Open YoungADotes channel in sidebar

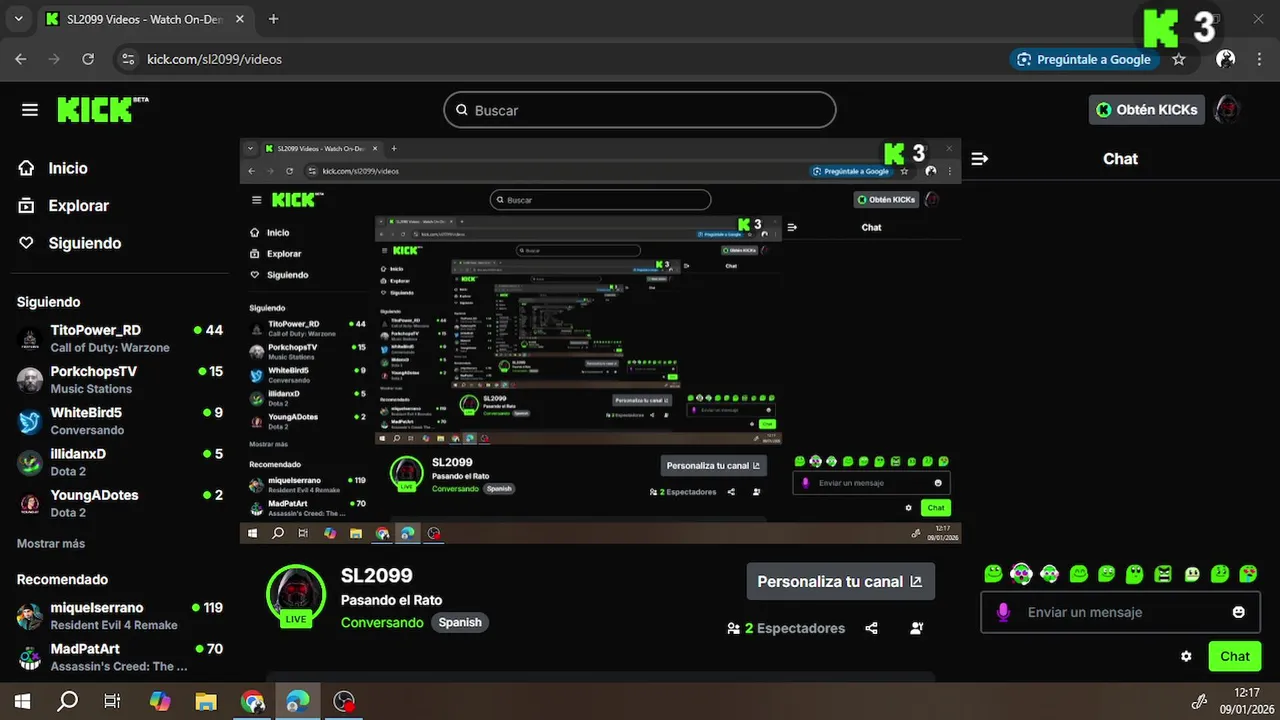(x=120, y=503)
